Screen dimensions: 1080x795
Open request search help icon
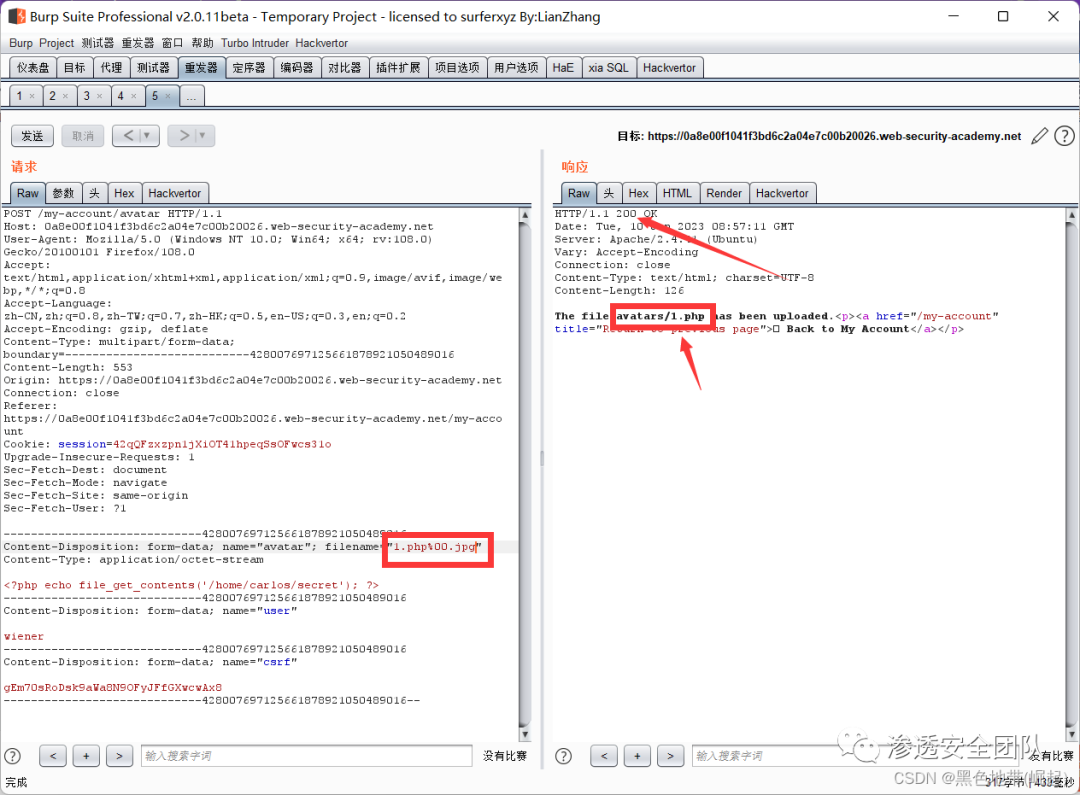12,756
